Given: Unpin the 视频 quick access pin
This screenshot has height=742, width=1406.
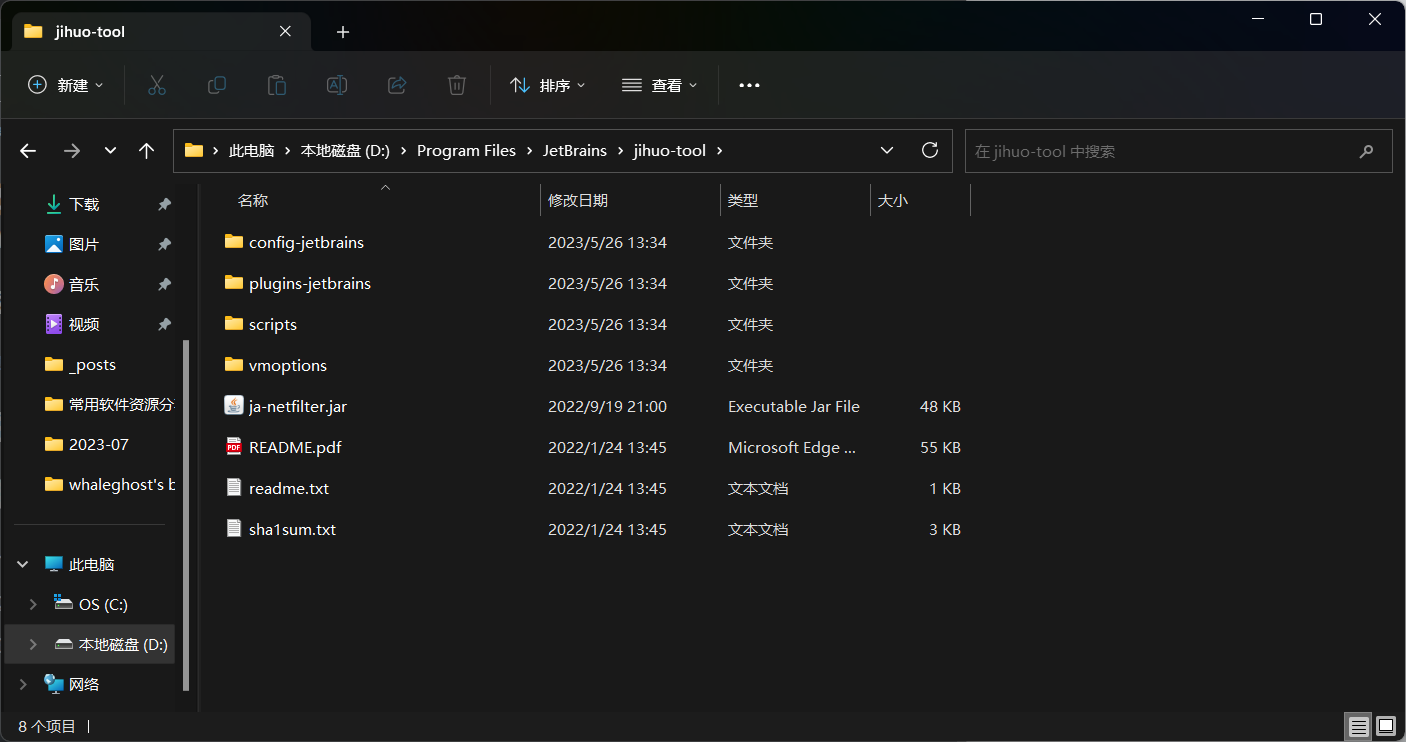Looking at the screenshot, I should click(164, 324).
